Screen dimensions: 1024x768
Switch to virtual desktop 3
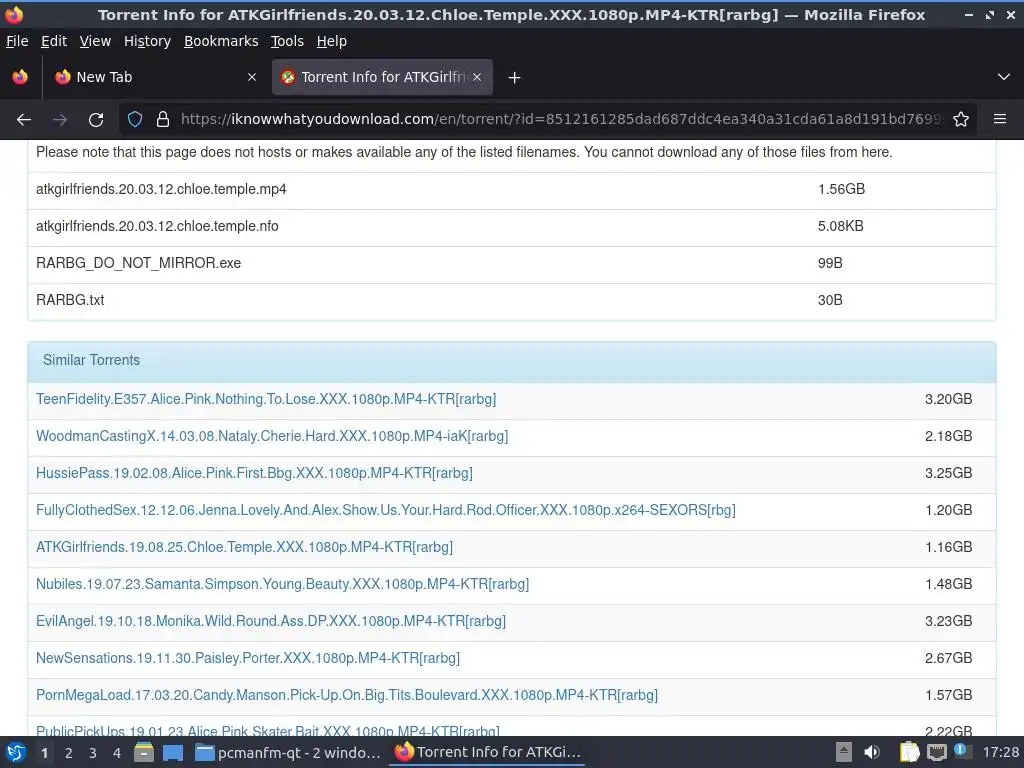(x=93, y=753)
